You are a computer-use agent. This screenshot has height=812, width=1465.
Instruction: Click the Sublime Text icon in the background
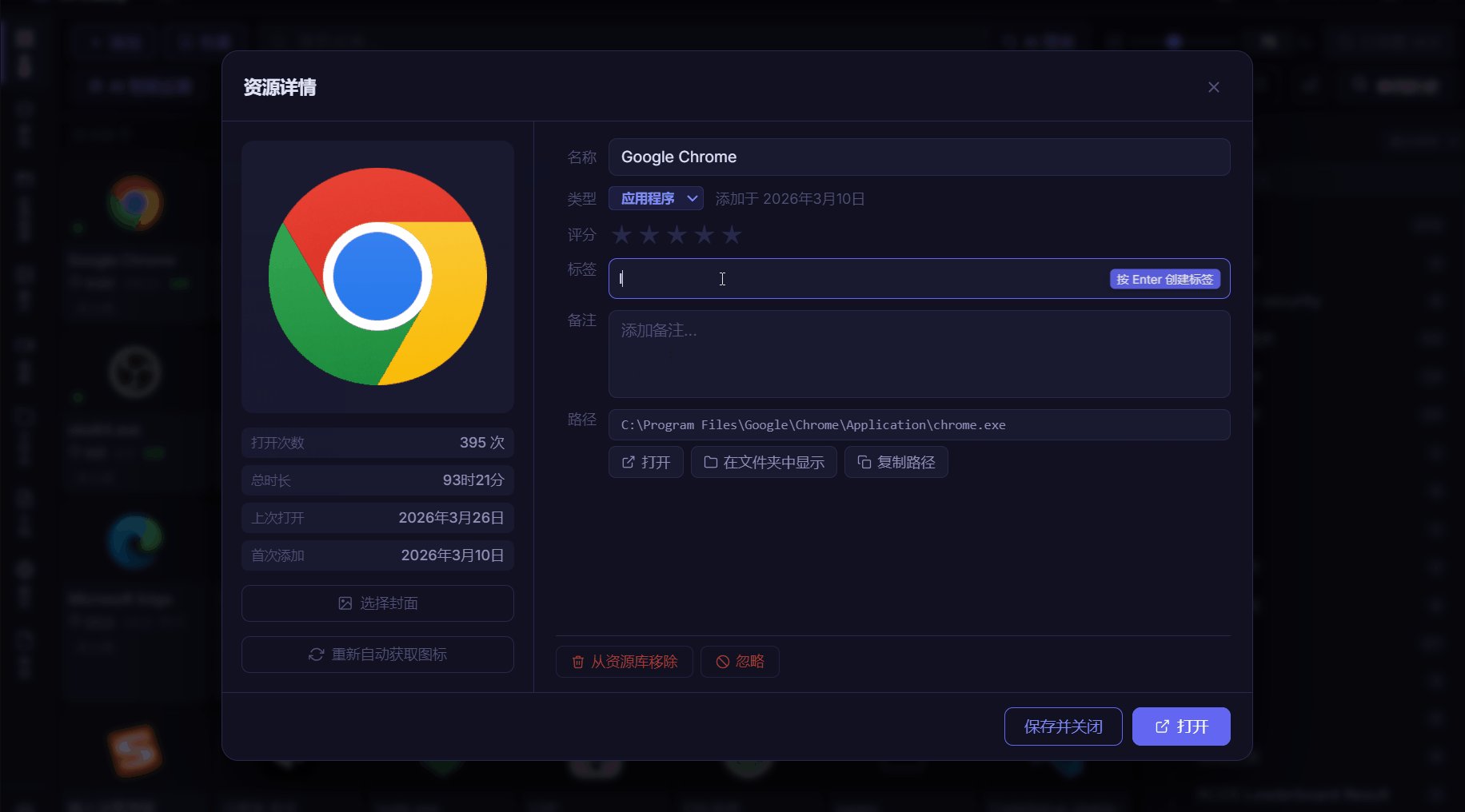pos(135,750)
